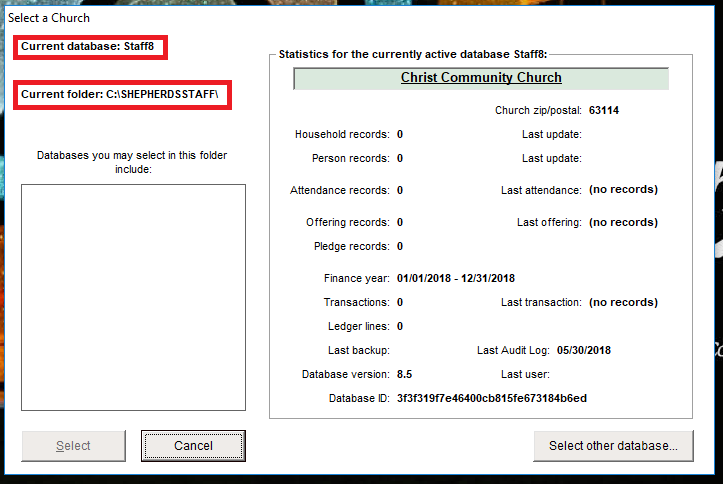Image resolution: width=723 pixels, height=484 pixels.
Task: Click the Attendance records label
Action: point(340,190)
